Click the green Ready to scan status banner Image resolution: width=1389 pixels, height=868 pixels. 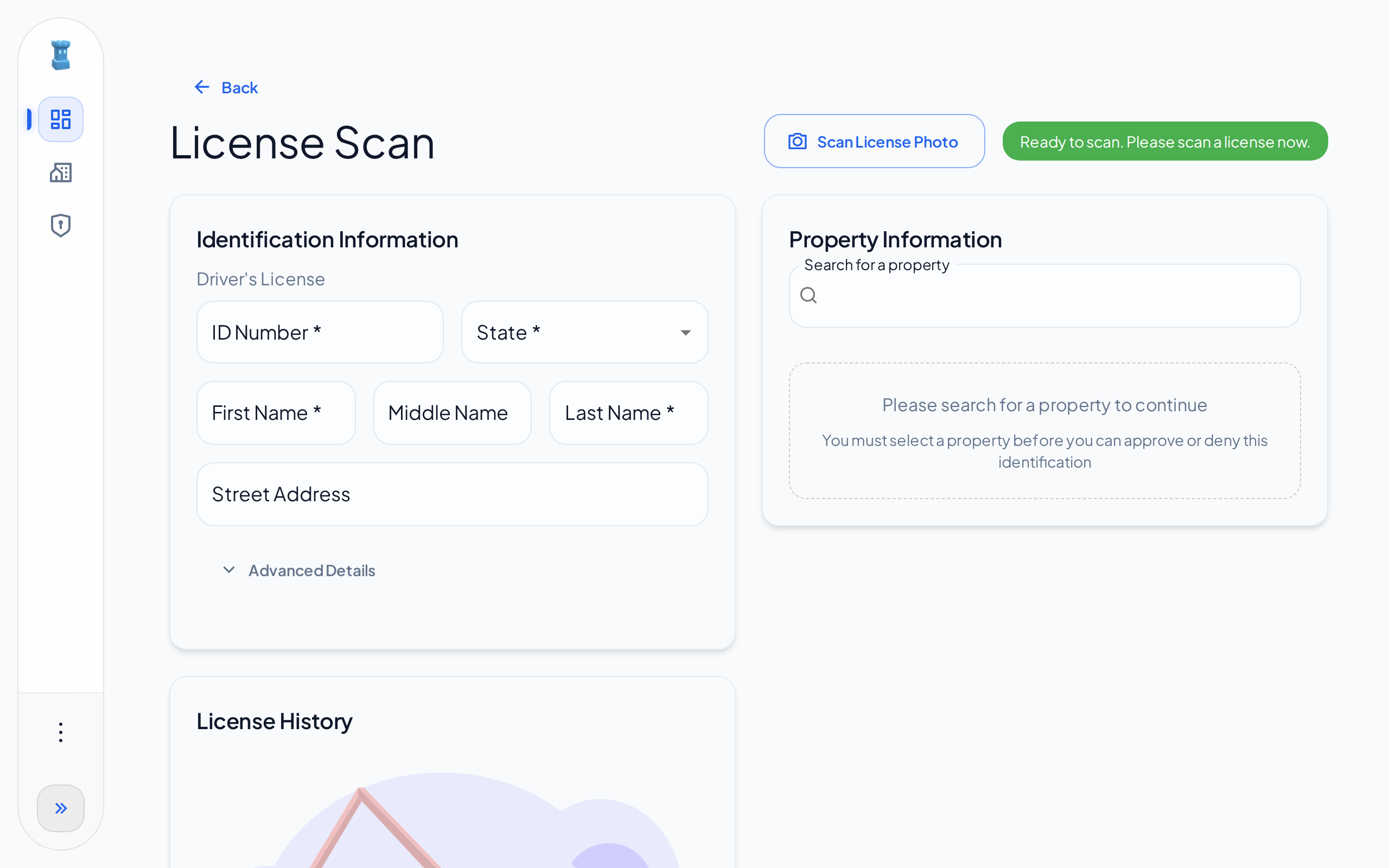point(1165,141)
